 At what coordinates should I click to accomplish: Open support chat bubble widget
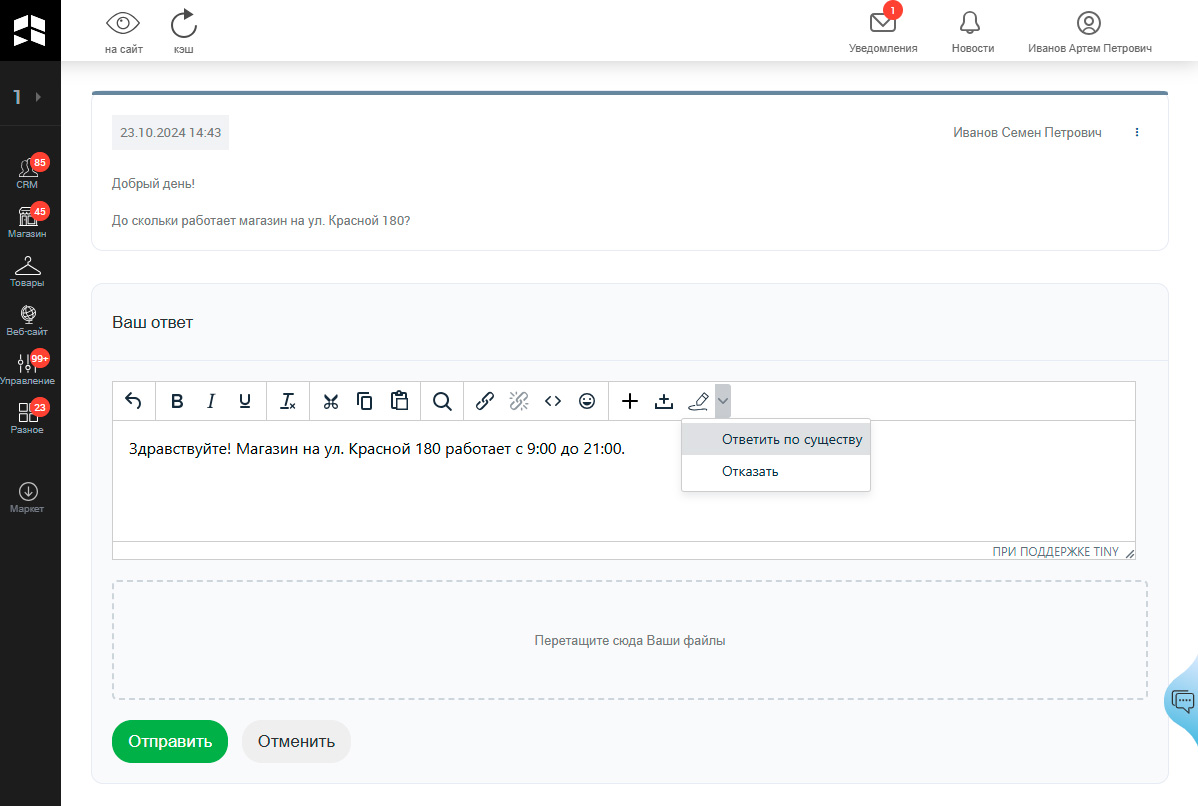[x=1183, y=700]
